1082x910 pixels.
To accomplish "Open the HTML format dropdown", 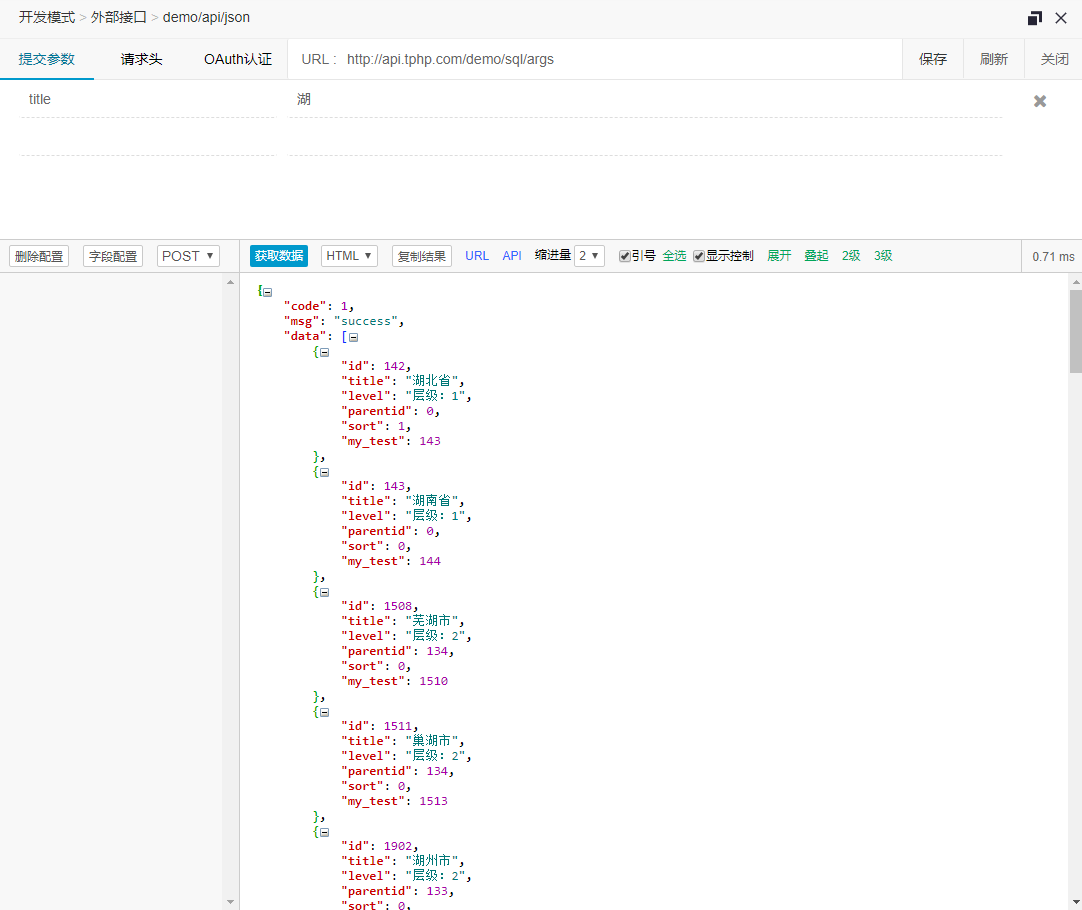I will tap(349, 256).
